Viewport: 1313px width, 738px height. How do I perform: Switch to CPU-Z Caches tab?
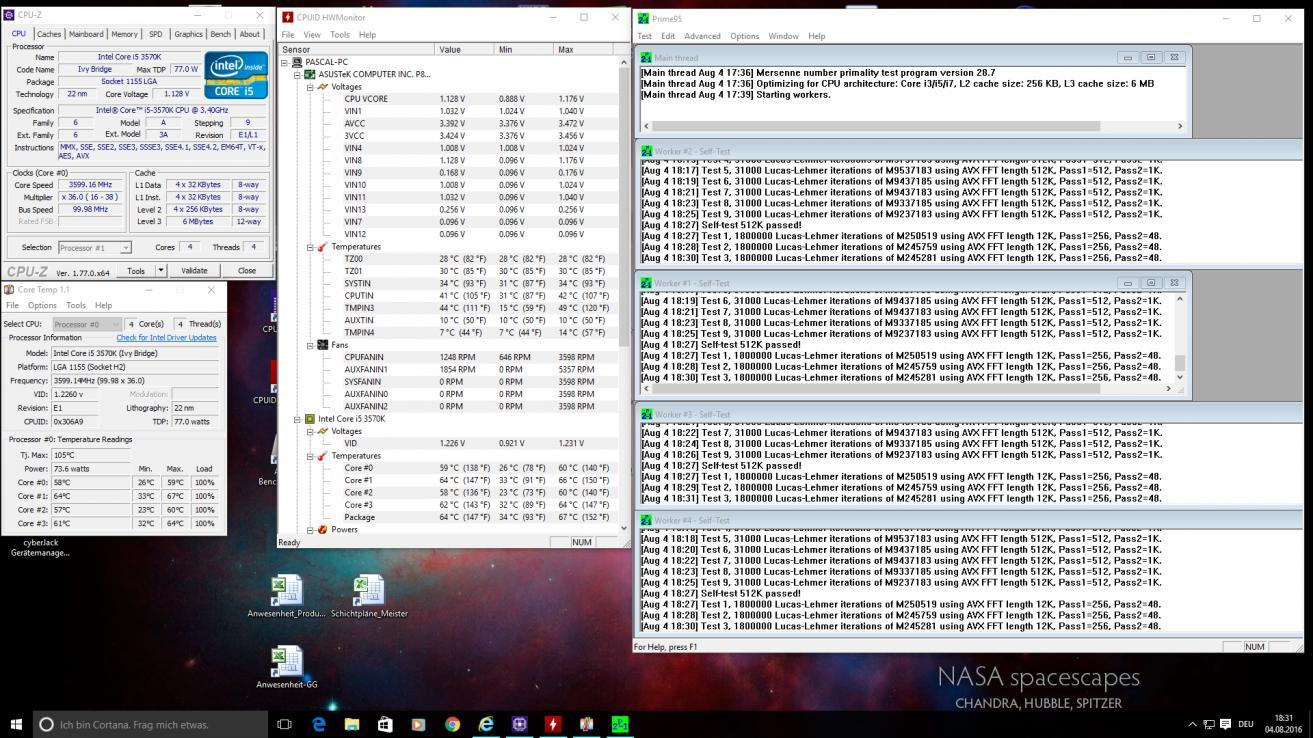49,34
